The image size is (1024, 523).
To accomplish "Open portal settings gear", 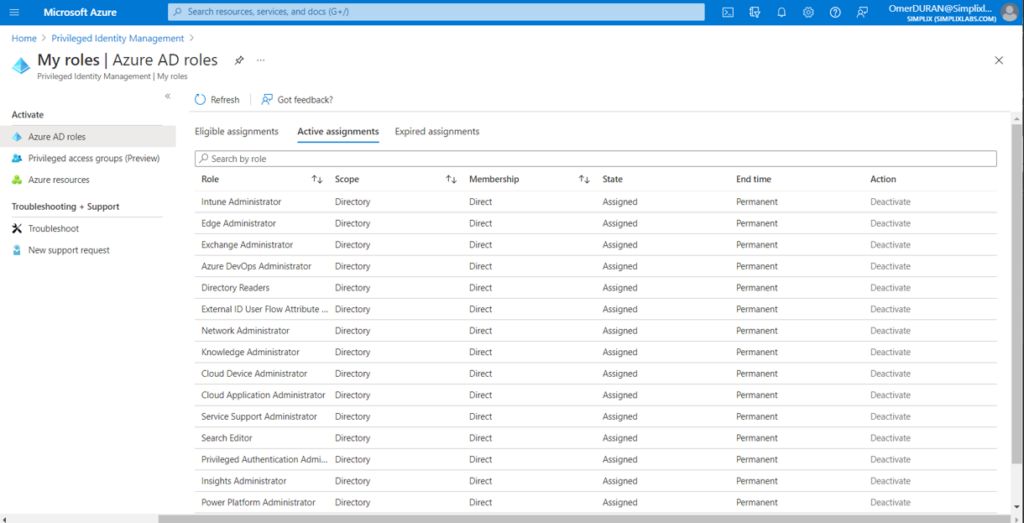I will point(808,12).
